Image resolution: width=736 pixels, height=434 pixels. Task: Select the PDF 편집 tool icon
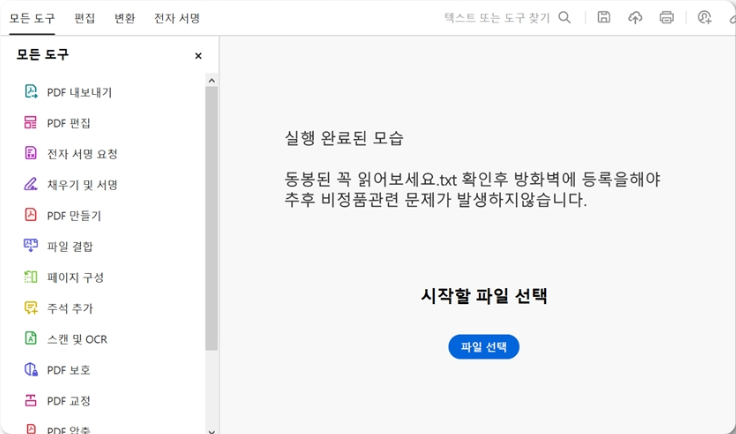(30, 123)
